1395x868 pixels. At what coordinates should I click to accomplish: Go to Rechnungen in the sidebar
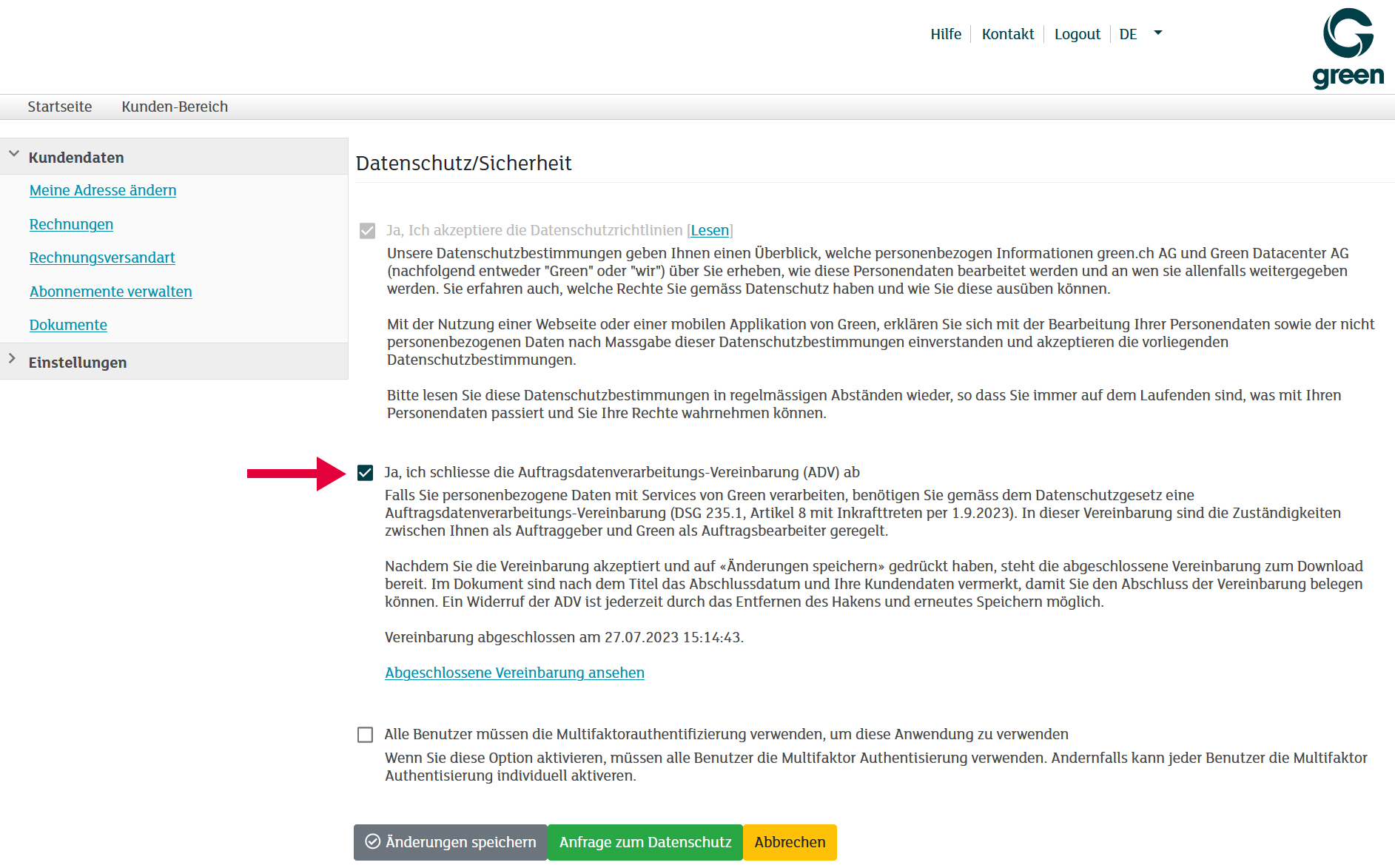[71, 224]
